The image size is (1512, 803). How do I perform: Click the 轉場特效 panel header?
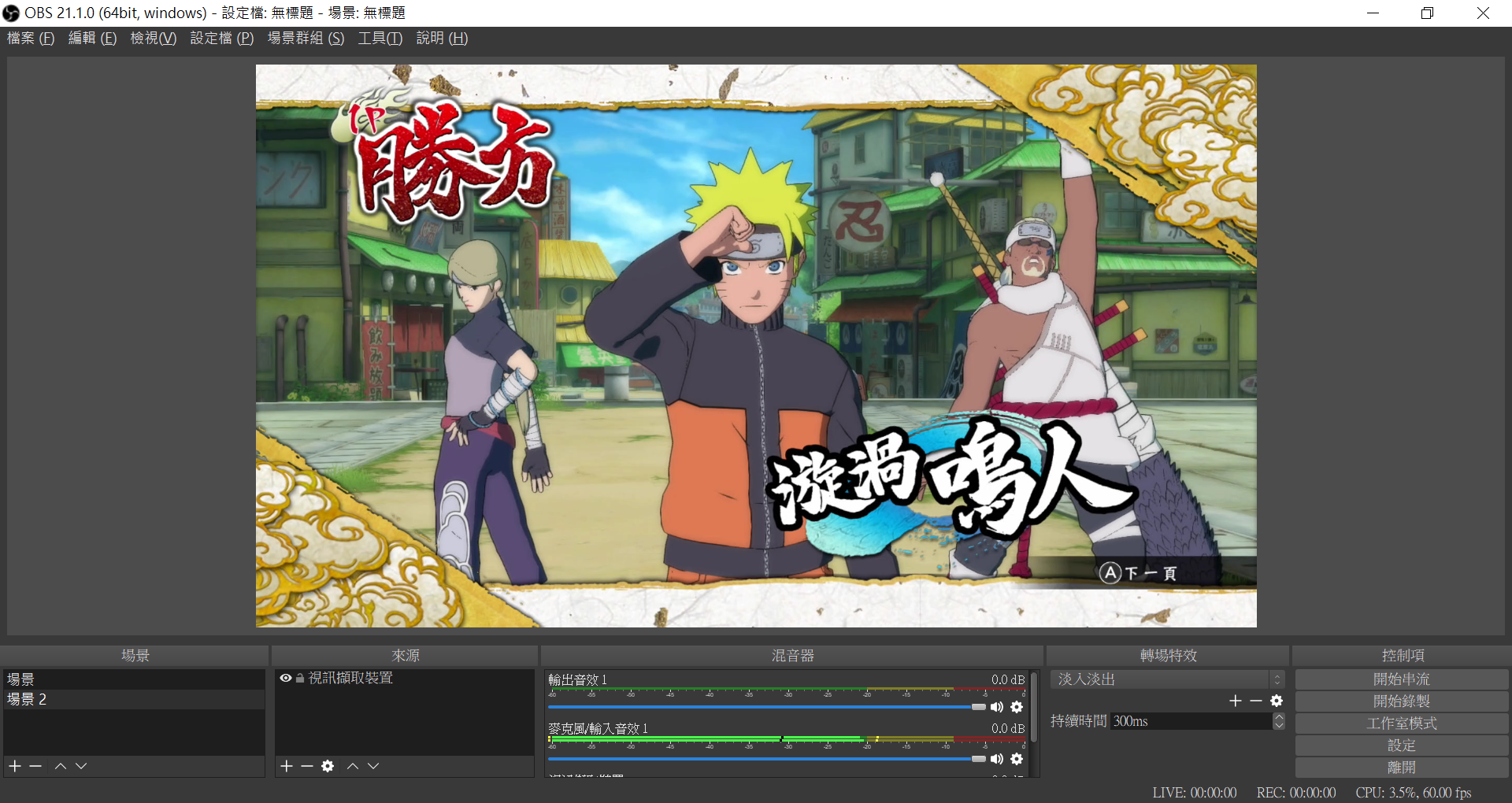[x=1168, y=655]
